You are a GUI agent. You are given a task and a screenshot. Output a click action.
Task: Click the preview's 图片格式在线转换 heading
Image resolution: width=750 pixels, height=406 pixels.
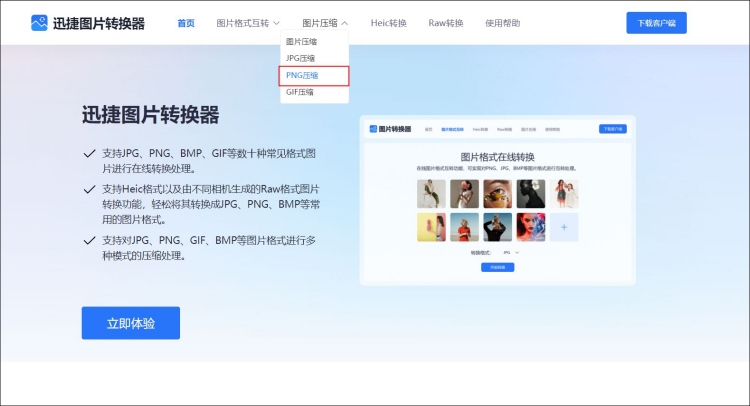tap(497, 157)
